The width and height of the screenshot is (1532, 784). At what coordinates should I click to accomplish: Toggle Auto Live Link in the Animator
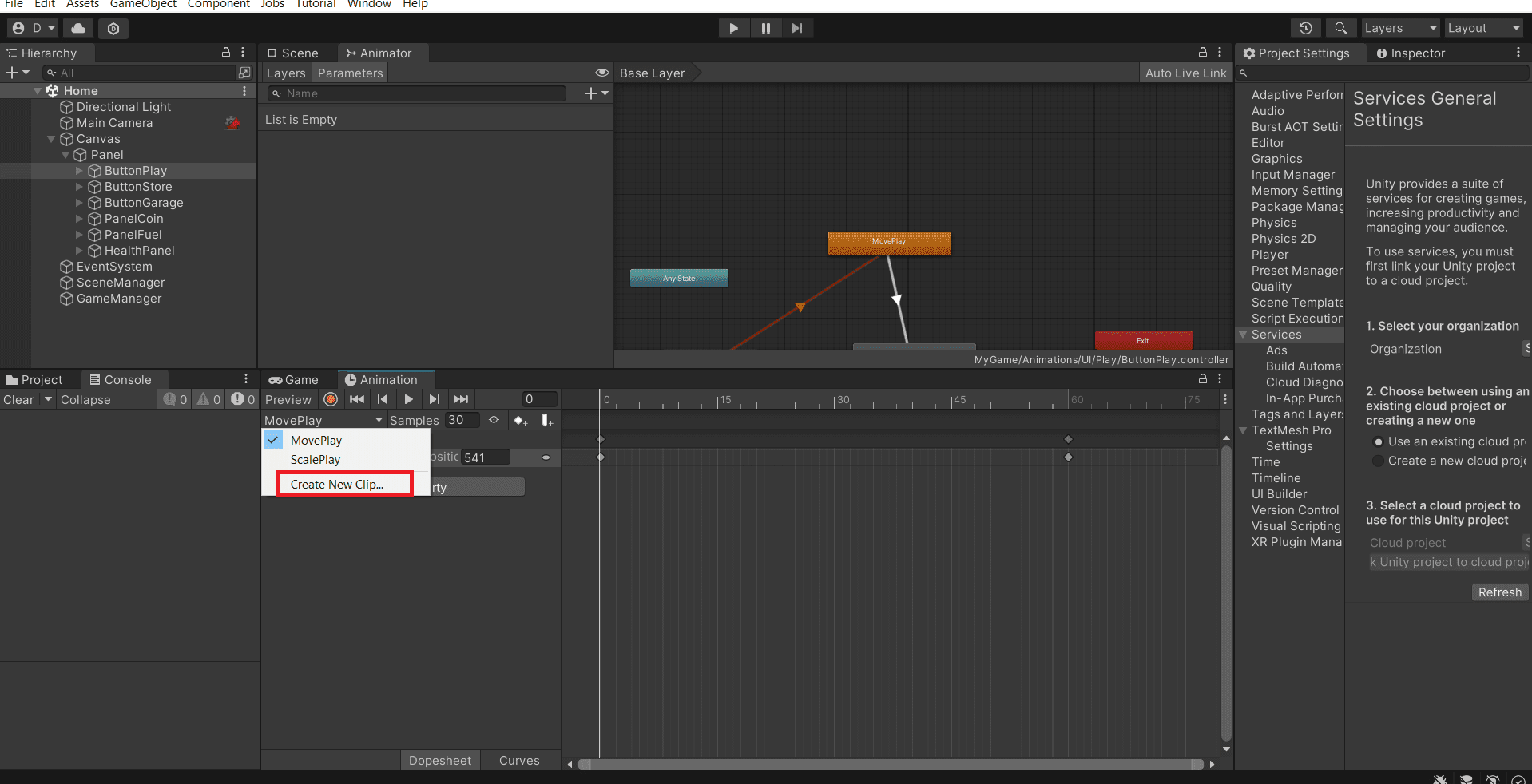pyautogui.click(x=1185, y=73)
